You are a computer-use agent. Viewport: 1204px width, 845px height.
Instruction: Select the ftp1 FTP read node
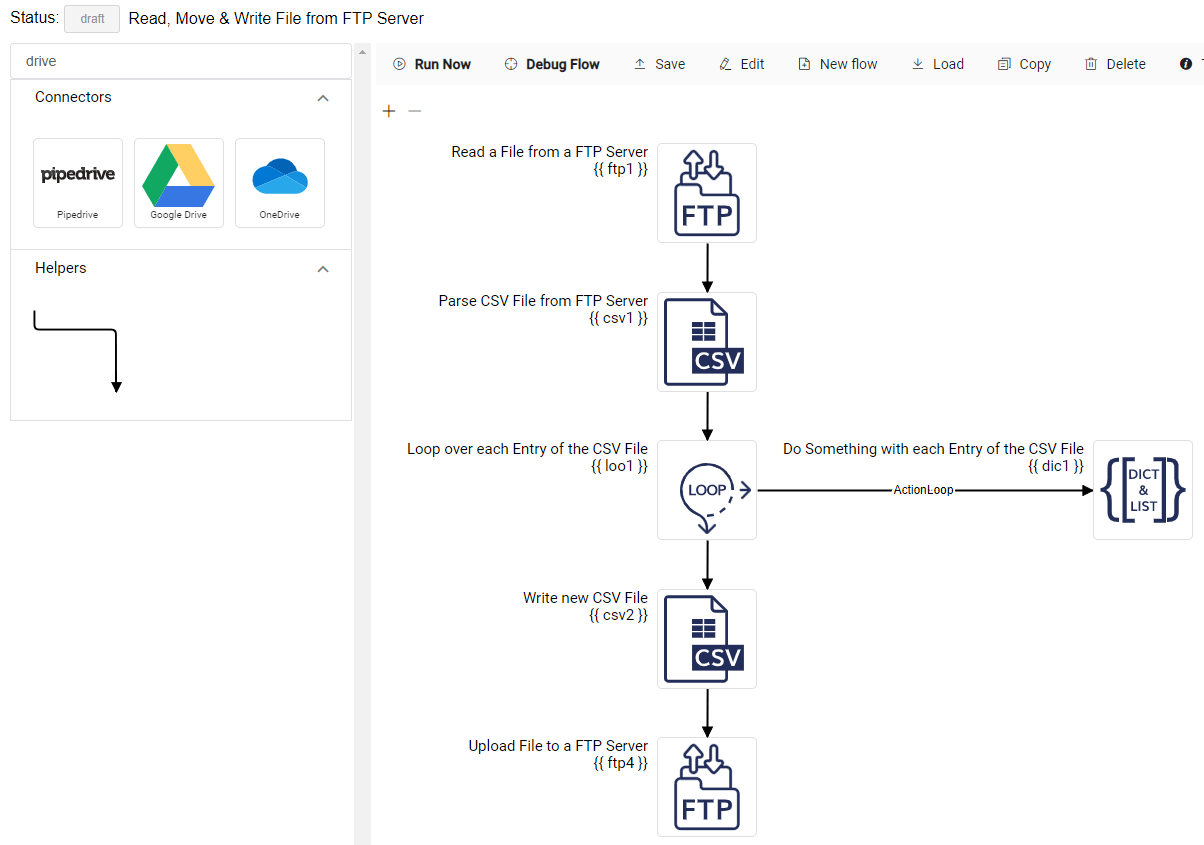[707, 193]
